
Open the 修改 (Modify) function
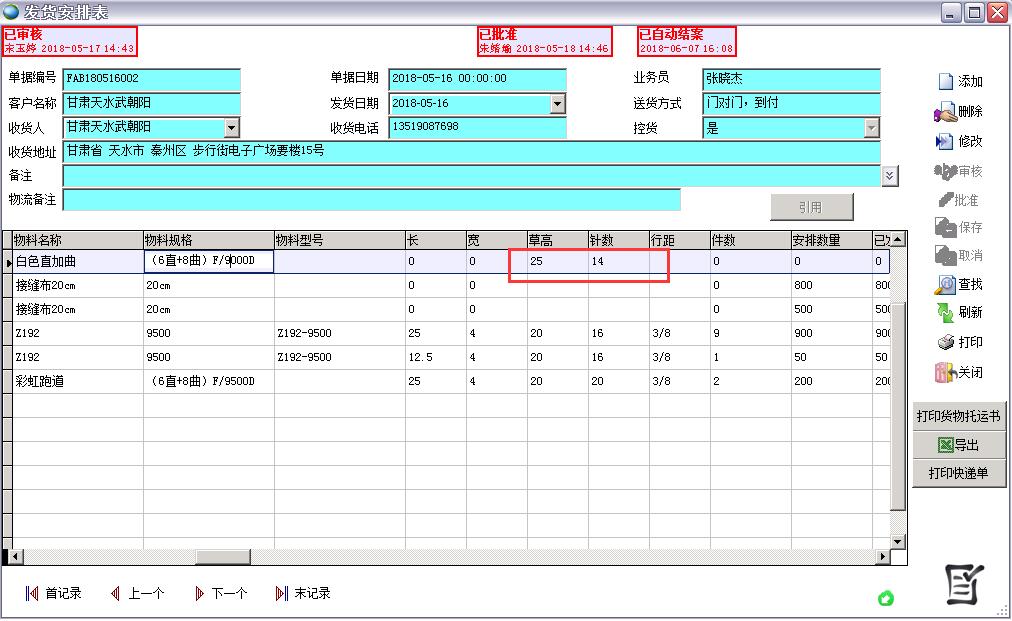pos(958,139)
